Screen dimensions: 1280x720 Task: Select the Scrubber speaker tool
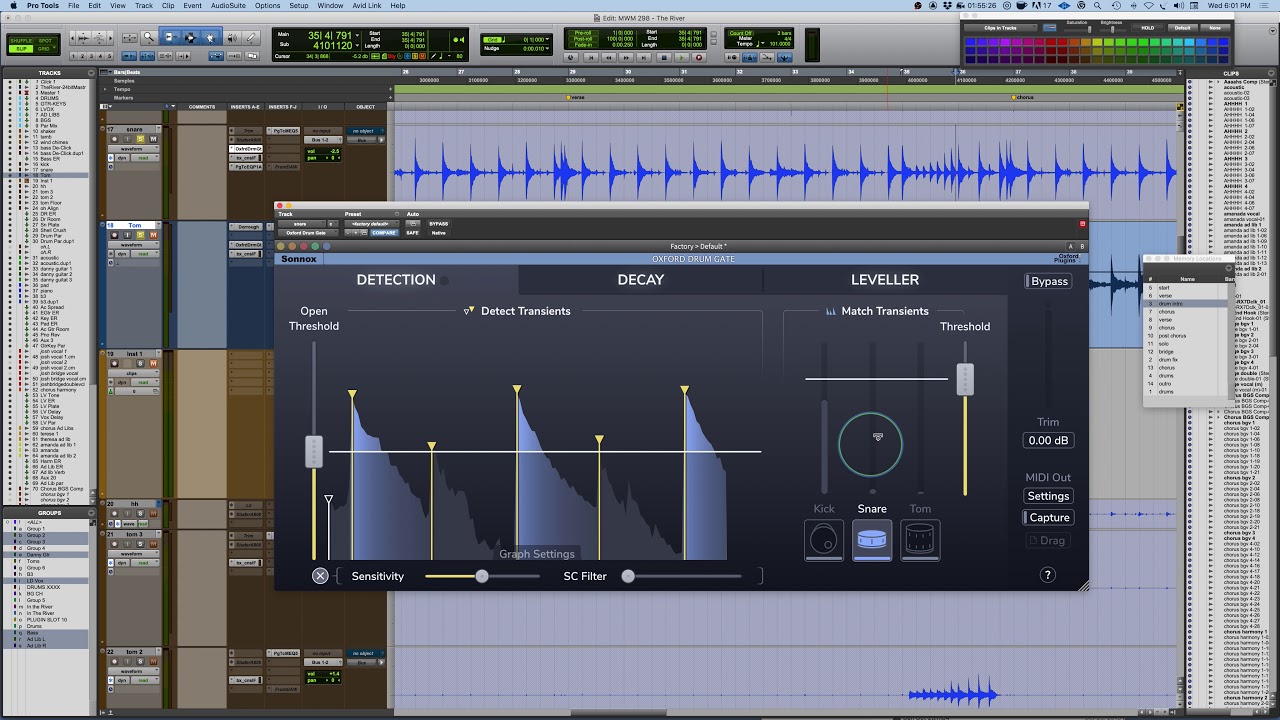coord(232,38)
